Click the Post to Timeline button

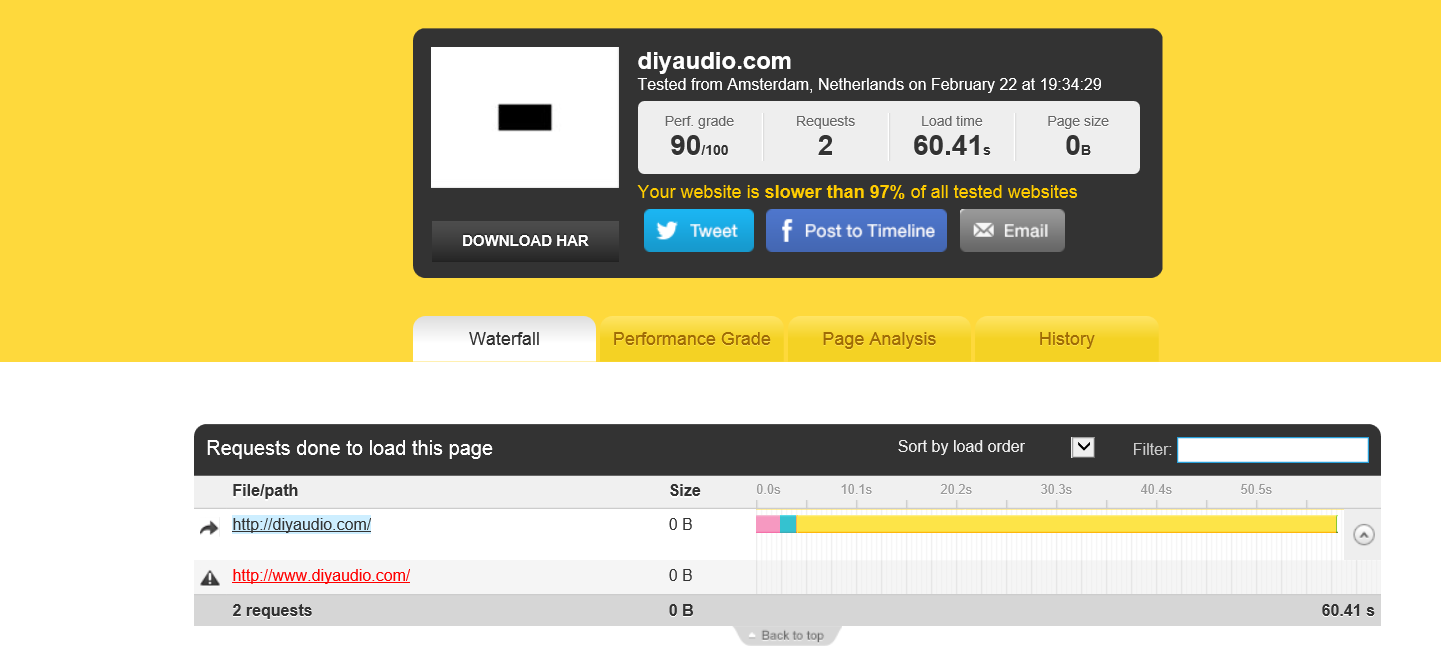click(x=856, y=230)
